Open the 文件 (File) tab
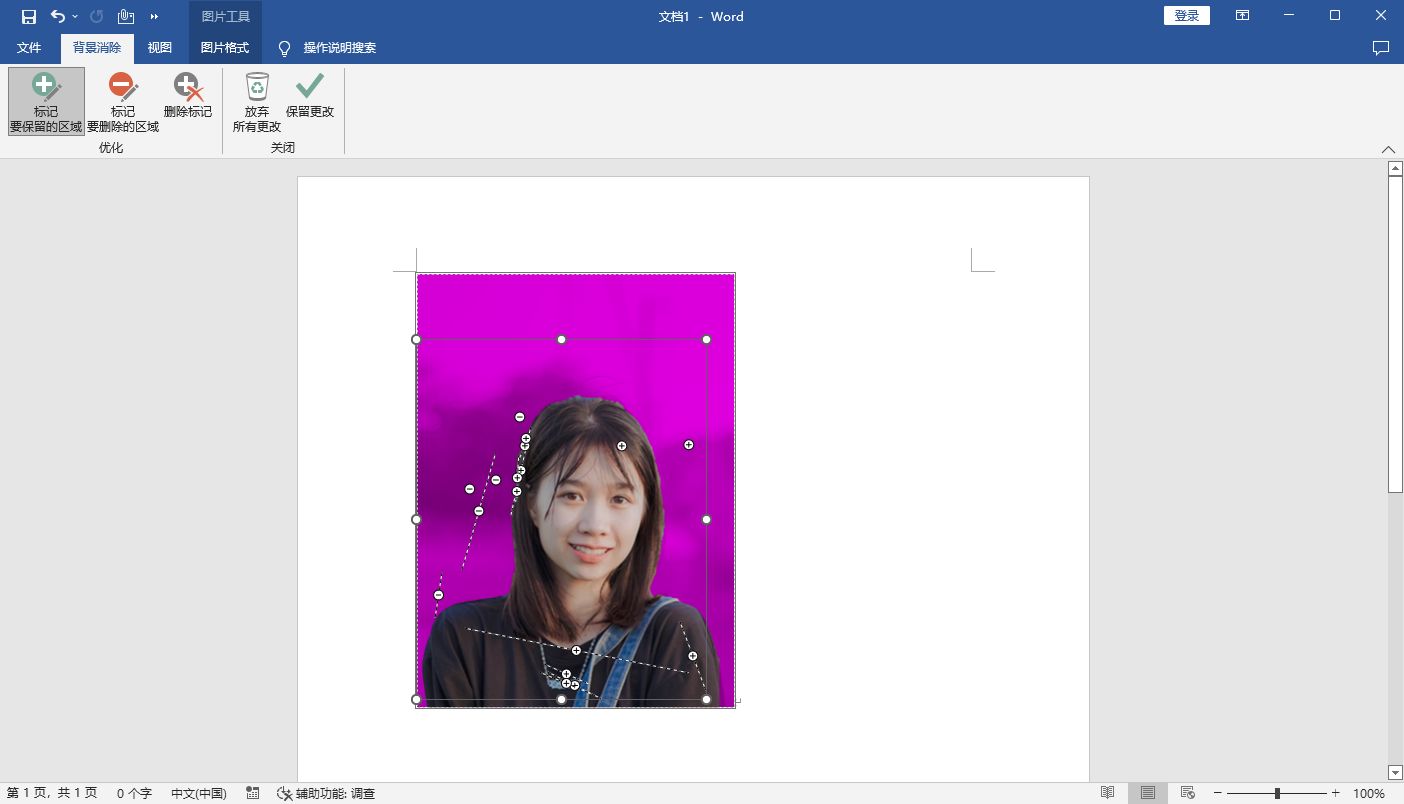This screenshot has height=804, width=1404. 29,48
